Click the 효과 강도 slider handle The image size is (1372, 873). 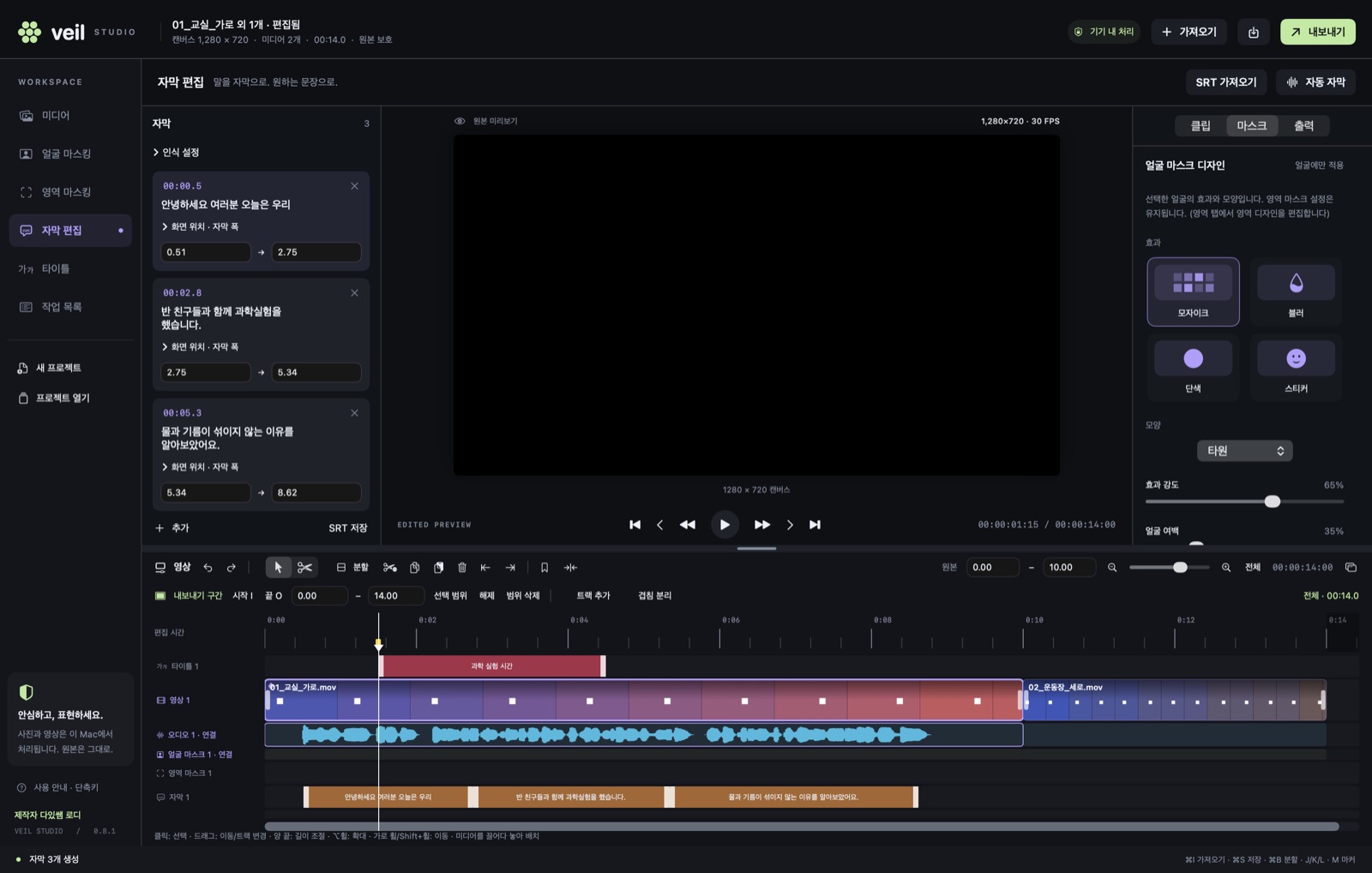[x=1273, y=502]
